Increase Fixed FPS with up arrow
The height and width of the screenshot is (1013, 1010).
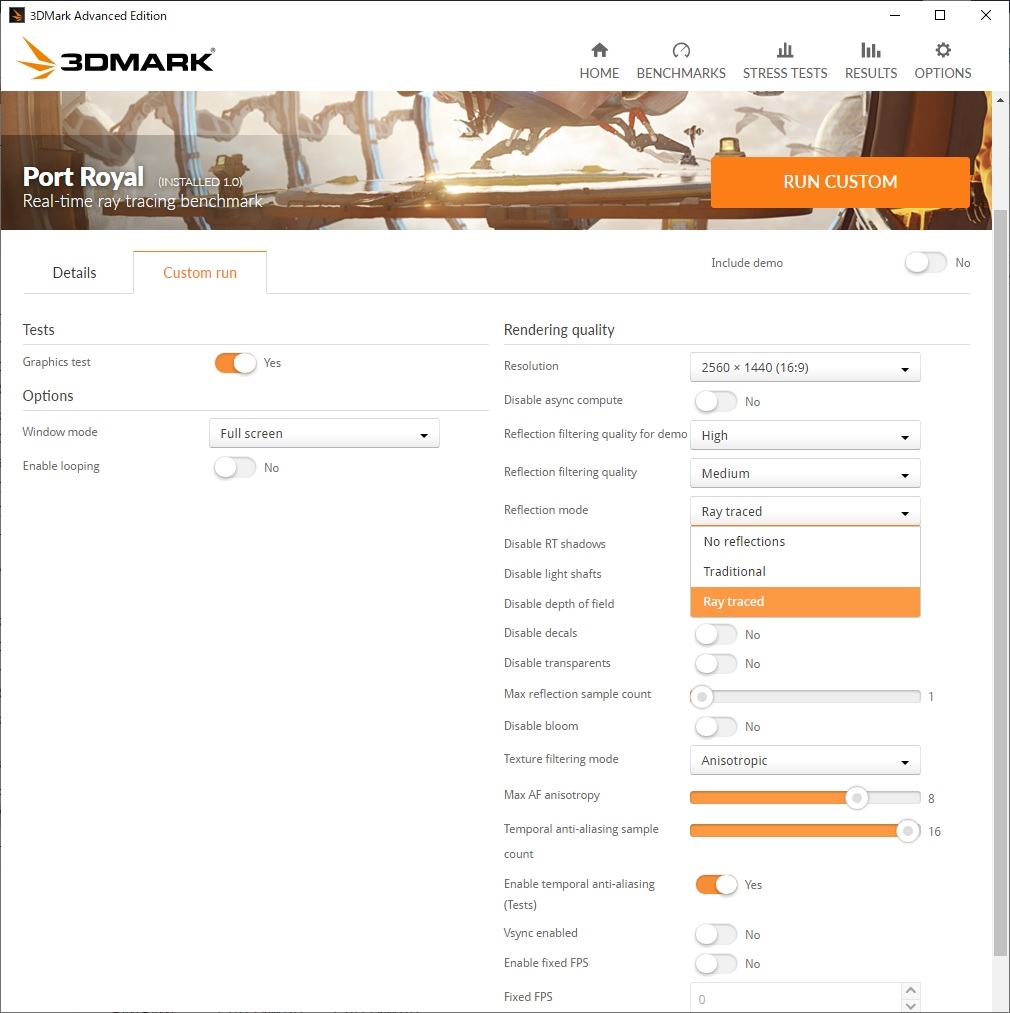[x=911, y=990]
